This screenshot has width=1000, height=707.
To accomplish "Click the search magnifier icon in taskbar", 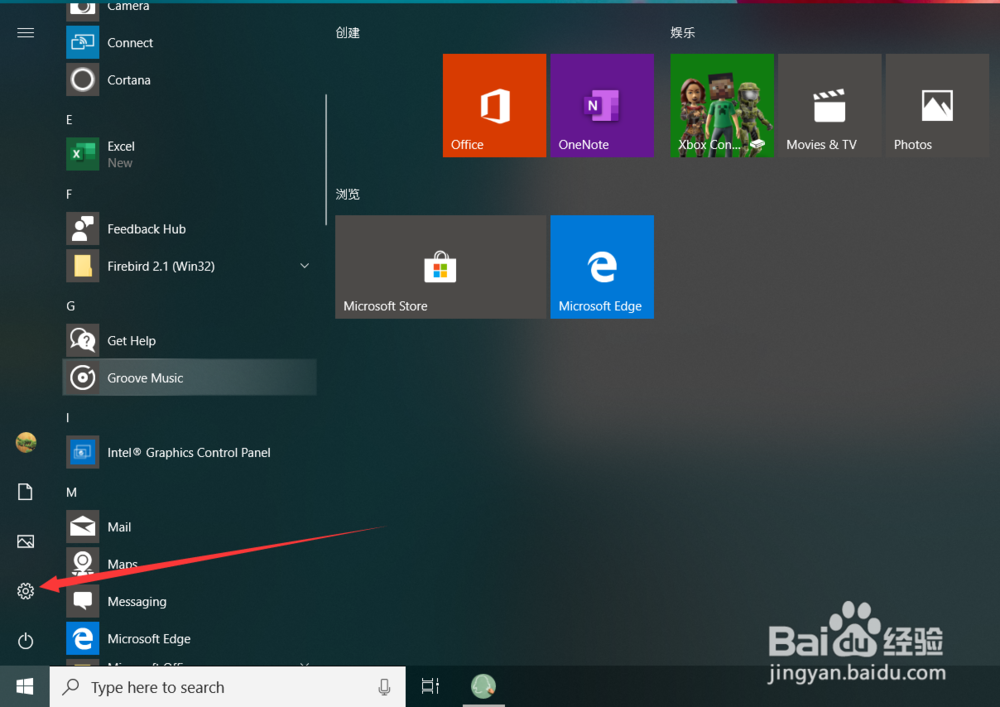I will pyautogui.click(x=71, y=687).
